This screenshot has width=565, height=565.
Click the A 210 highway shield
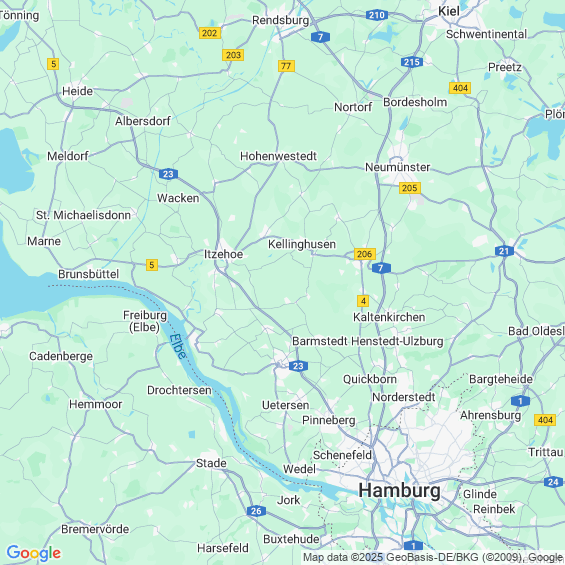pyautogui.click(x=377, y=15)
